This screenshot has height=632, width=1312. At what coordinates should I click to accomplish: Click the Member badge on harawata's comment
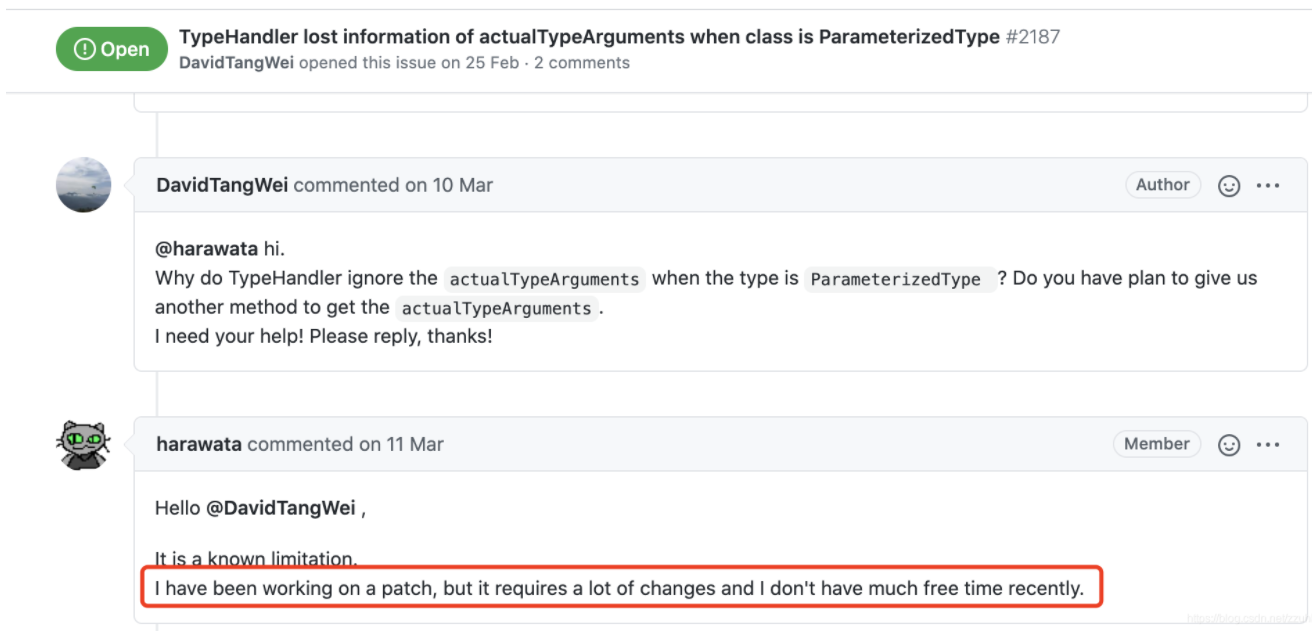coord(1156,444)
